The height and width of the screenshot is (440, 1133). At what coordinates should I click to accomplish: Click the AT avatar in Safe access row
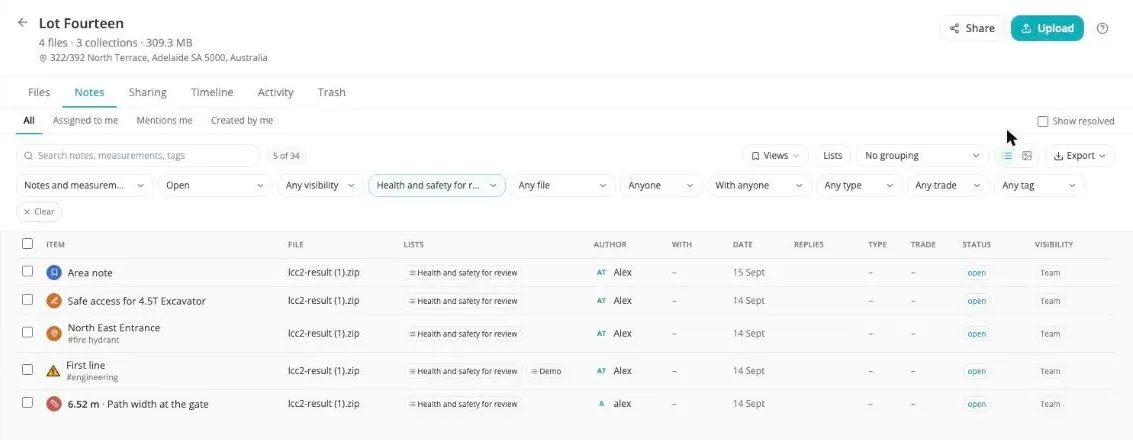(601, 301)
